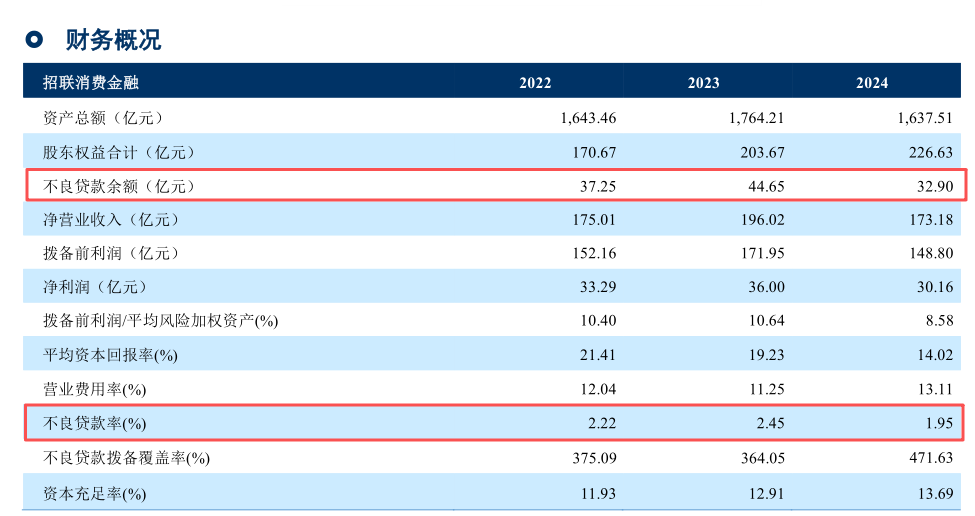
Task: Click the 2023 column header
Action: [x=703, y=83]
